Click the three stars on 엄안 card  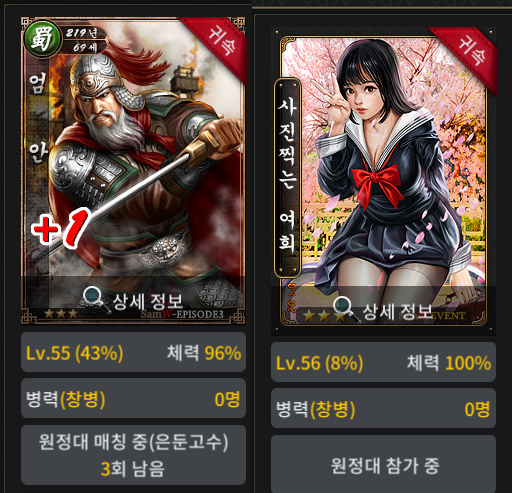60,314
